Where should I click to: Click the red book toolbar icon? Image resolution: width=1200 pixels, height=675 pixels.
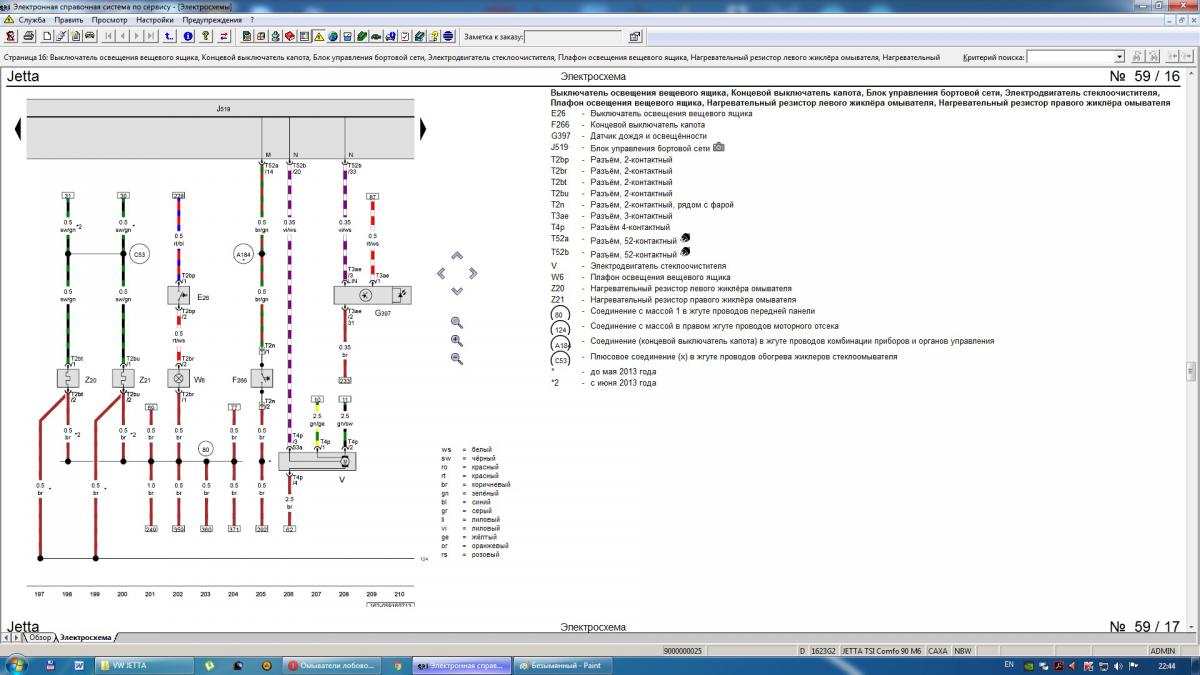pyautogui.click(x=290, y=37)
